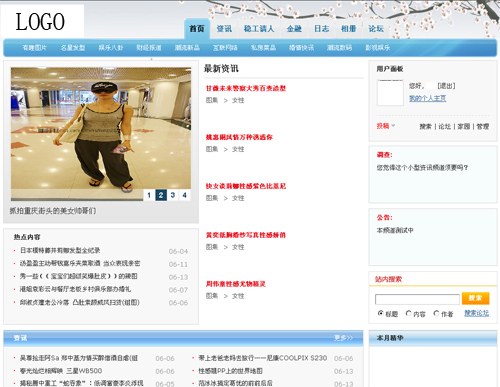Click 图集 under the first headline
This screenshot has height=387, width=500.
pos(212,100)
